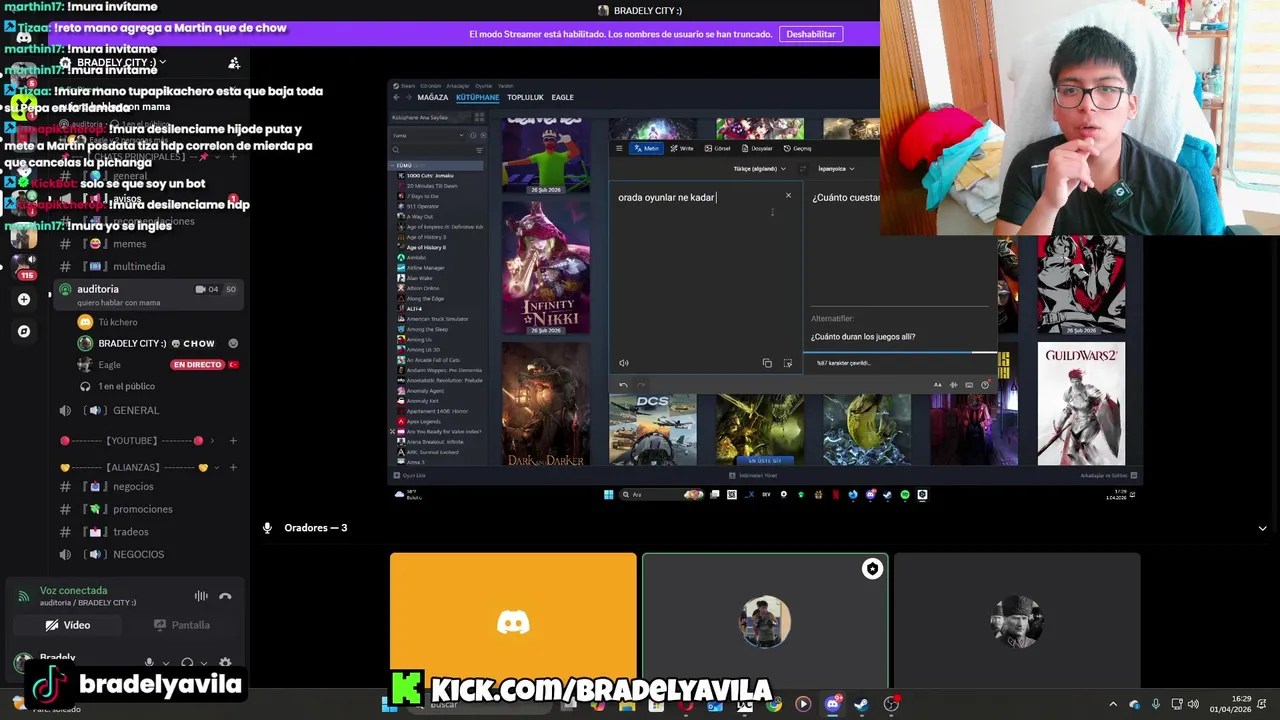Open EAGLE profile tab in Steam

(562, 97)
